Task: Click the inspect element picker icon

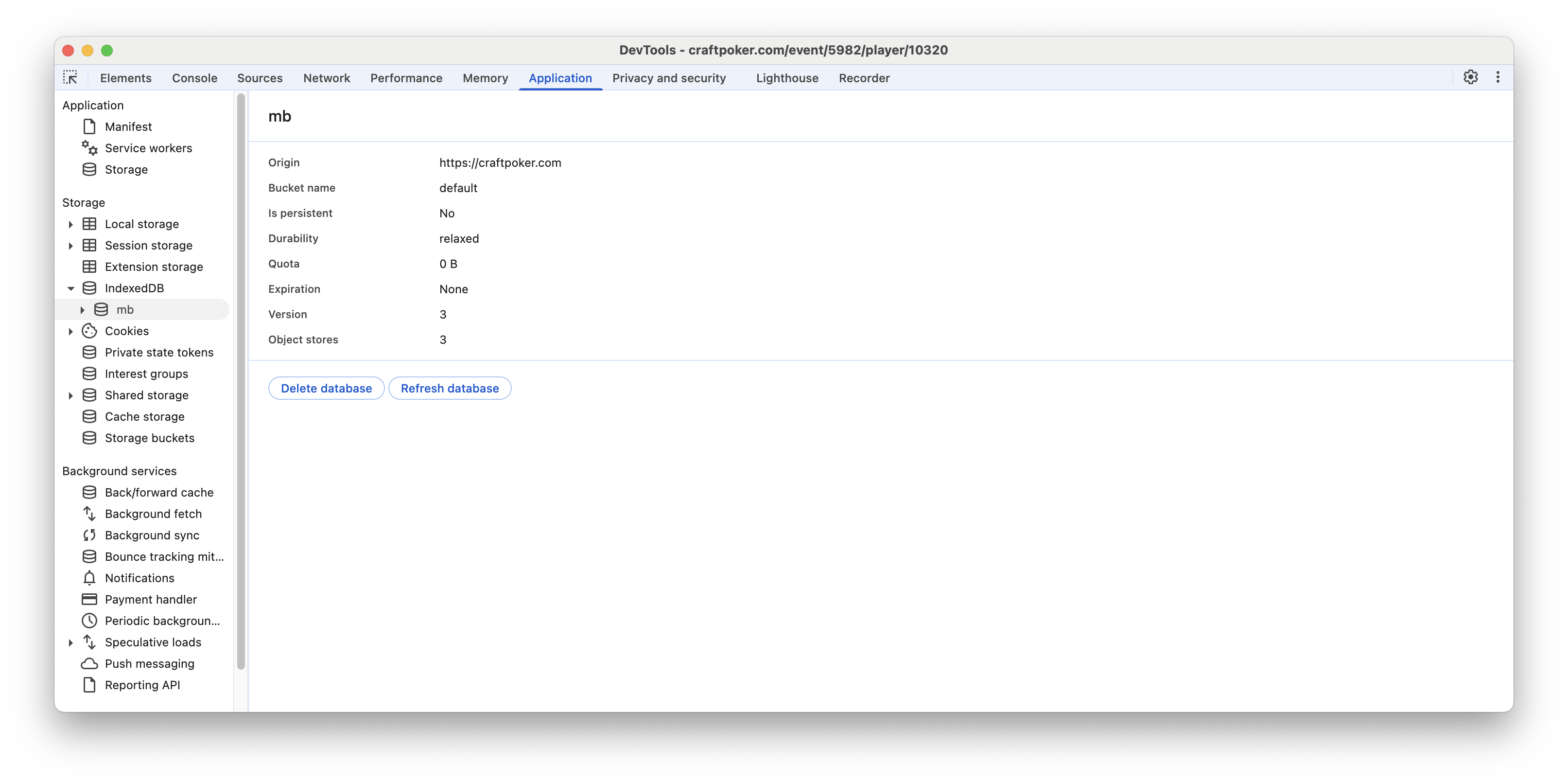Action: coord(70,77)
